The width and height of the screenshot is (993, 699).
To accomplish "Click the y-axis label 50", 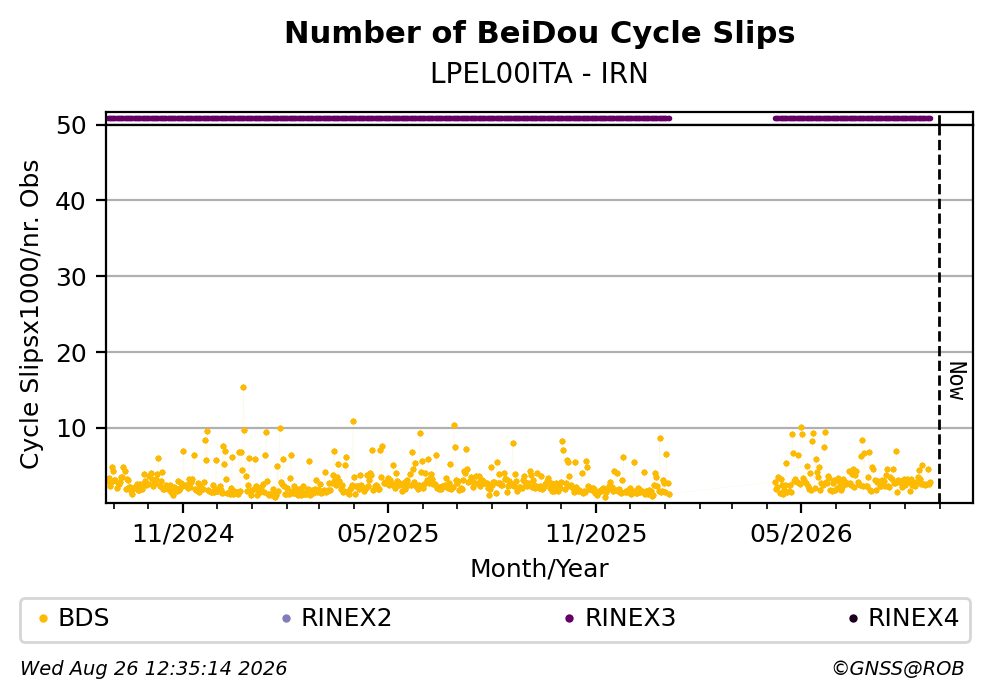I will 72,125.
